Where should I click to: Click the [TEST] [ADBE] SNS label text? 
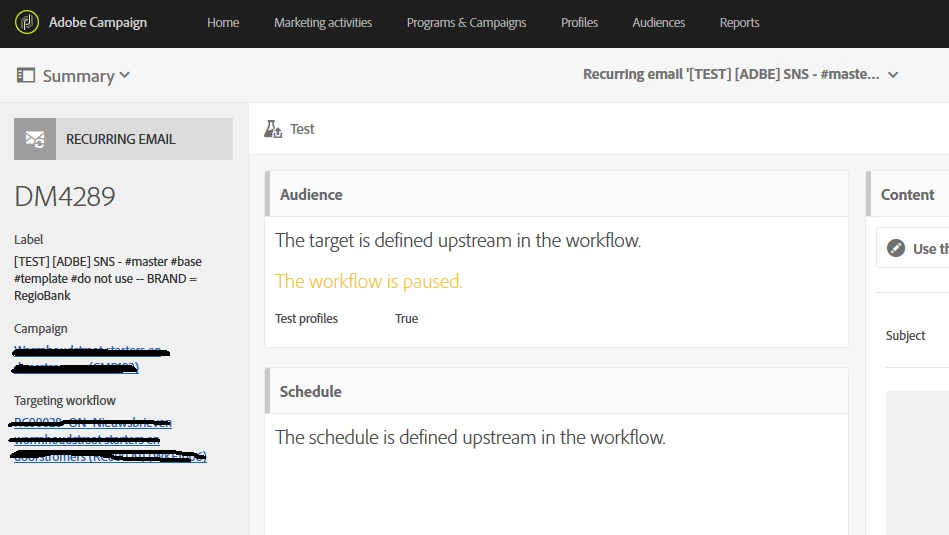(108, 278)
